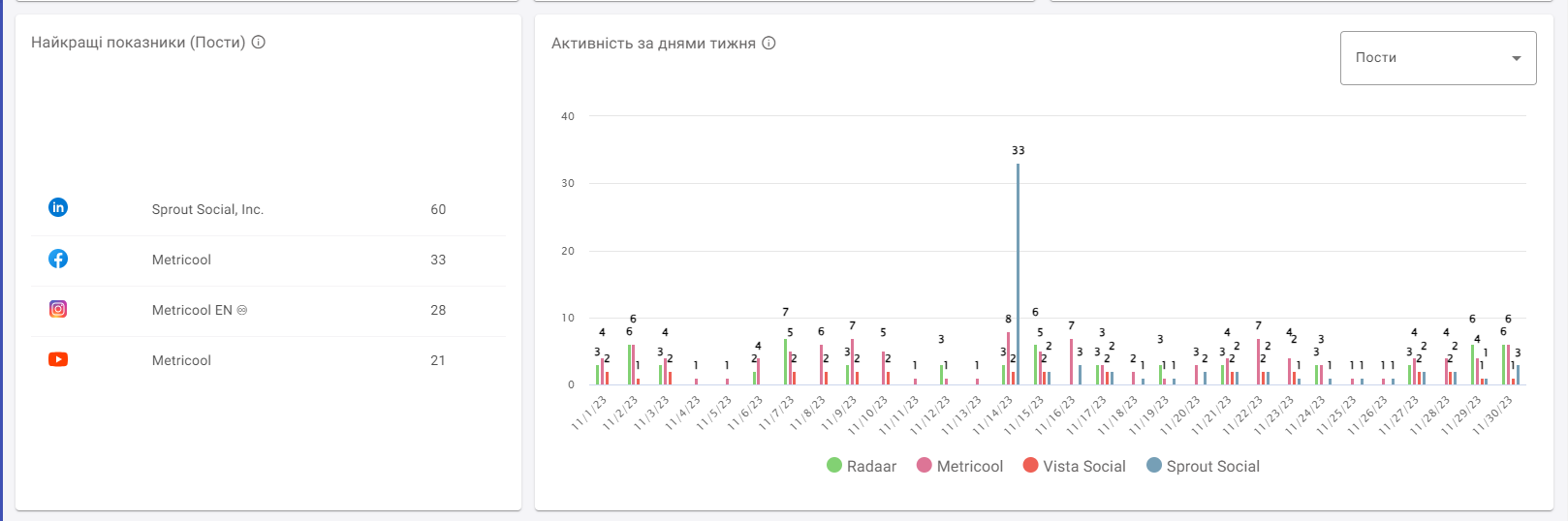Click the 11/14/23 date axis label
1568x521 pixels.
[993, 415]
